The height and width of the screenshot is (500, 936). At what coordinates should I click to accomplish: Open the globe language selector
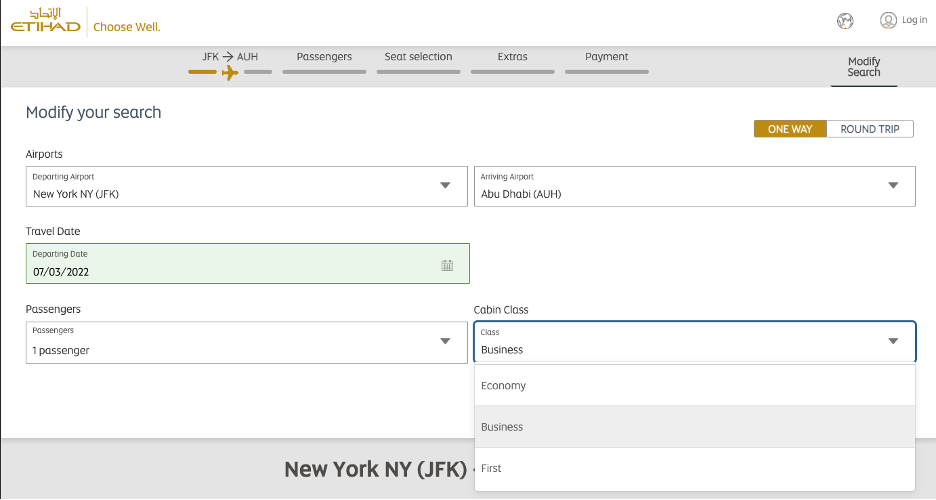click(845, 21)
